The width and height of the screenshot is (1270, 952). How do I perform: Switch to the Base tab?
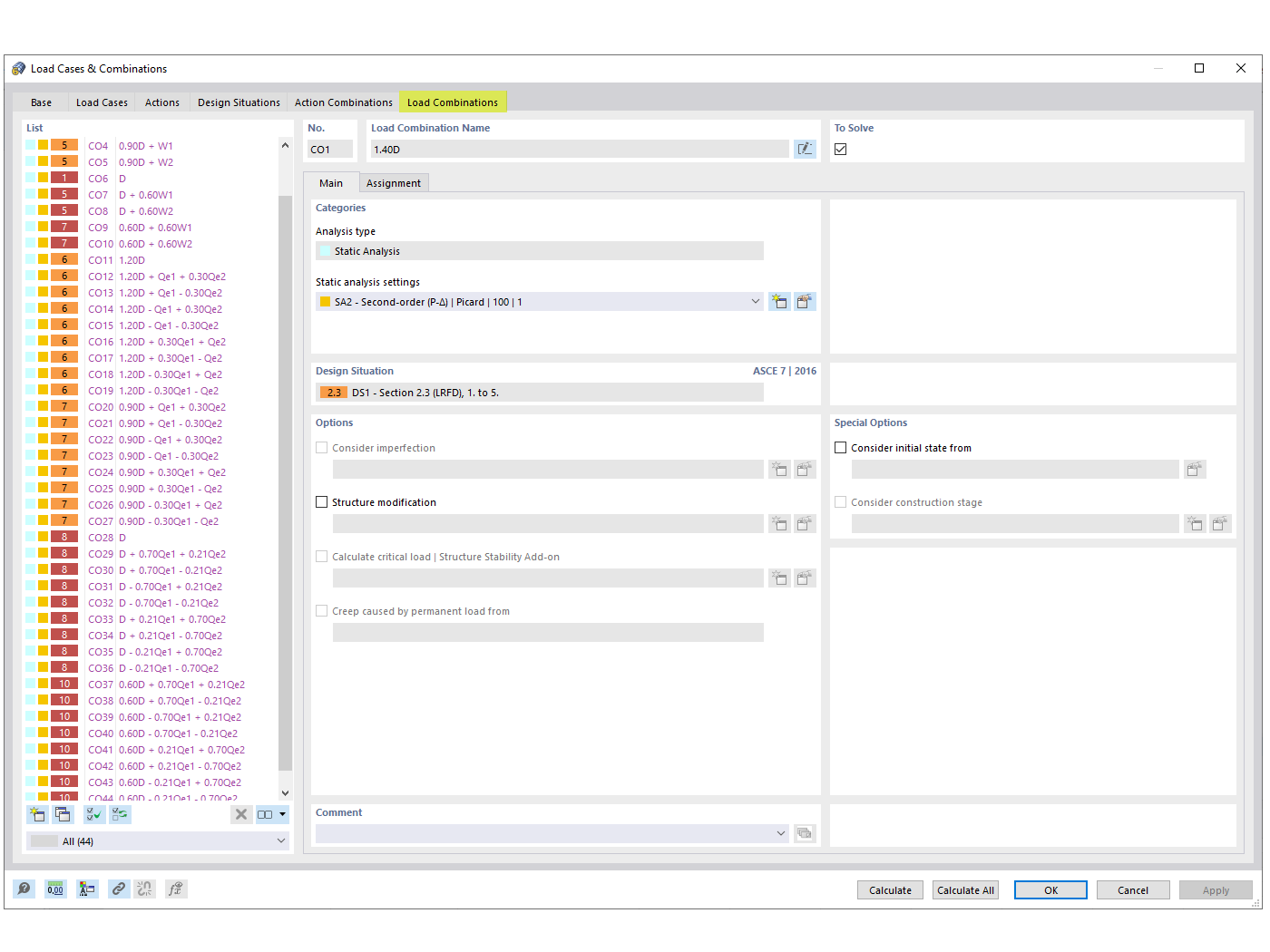42,102
